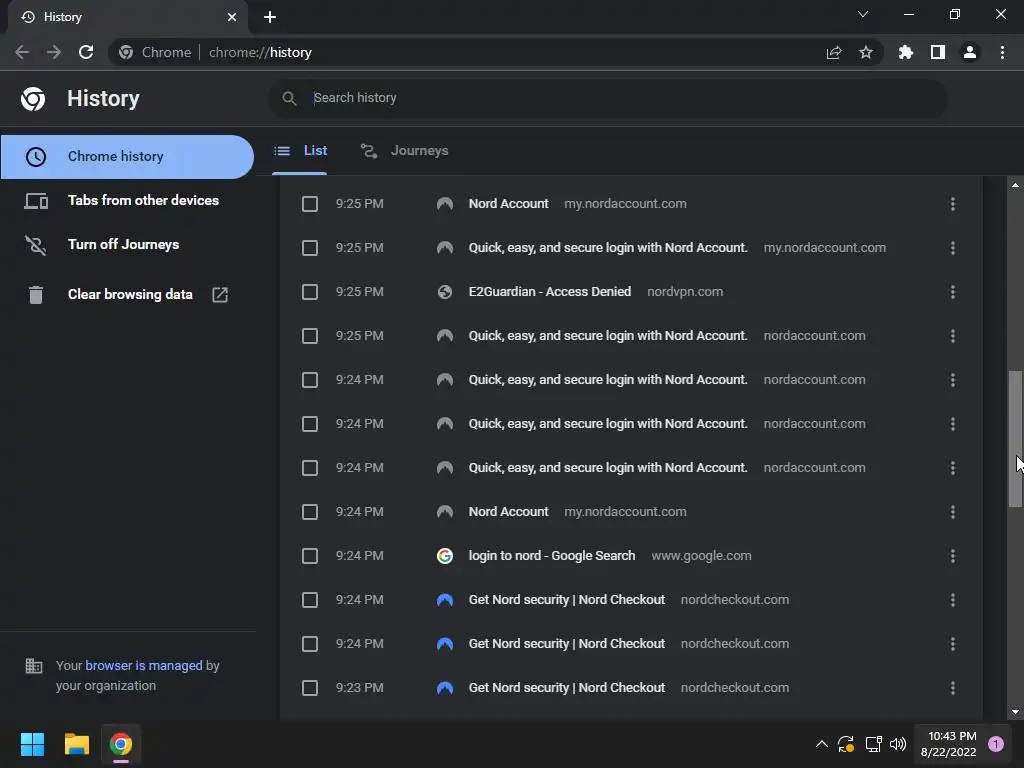Open the profile avatar menu
The width and height of the screenshot is (1024, 768).
click(x=970, y=52)
